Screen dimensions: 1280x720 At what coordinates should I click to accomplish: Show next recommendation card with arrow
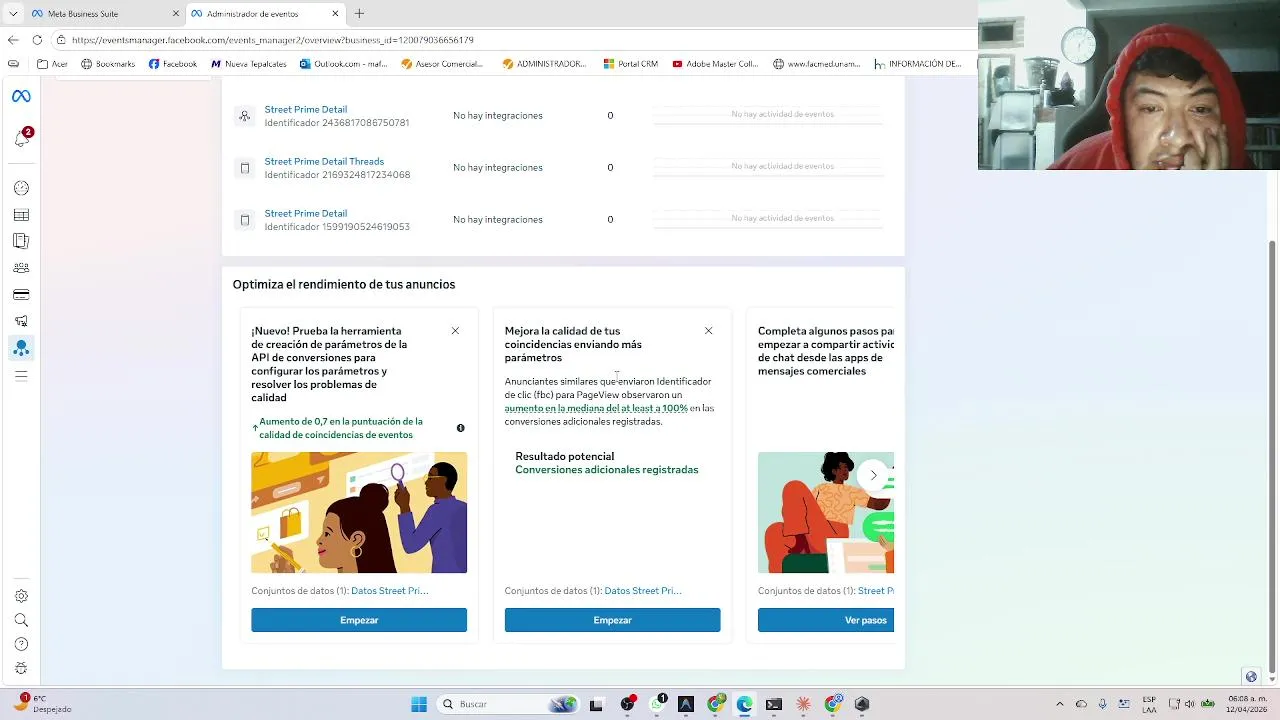[x=873, y=476]
